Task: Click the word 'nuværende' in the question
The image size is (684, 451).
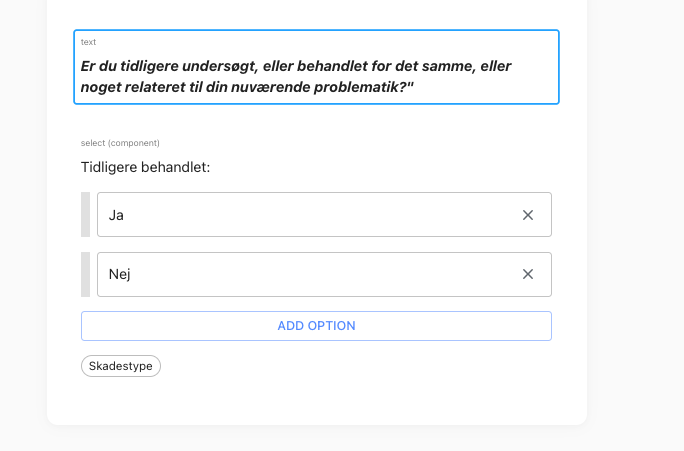Action: (x=270, y=87)
